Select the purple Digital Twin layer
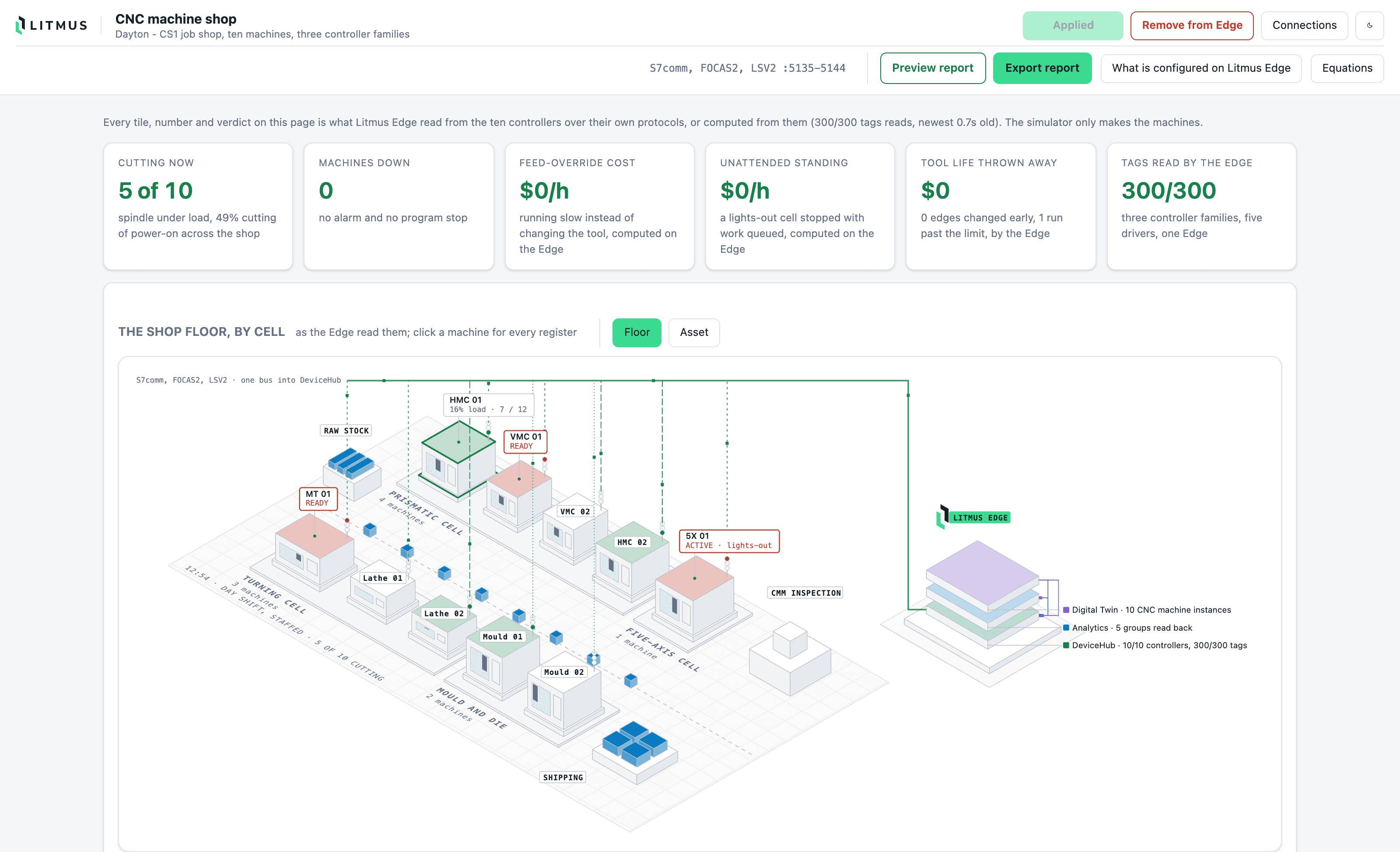 coord(982,573)
